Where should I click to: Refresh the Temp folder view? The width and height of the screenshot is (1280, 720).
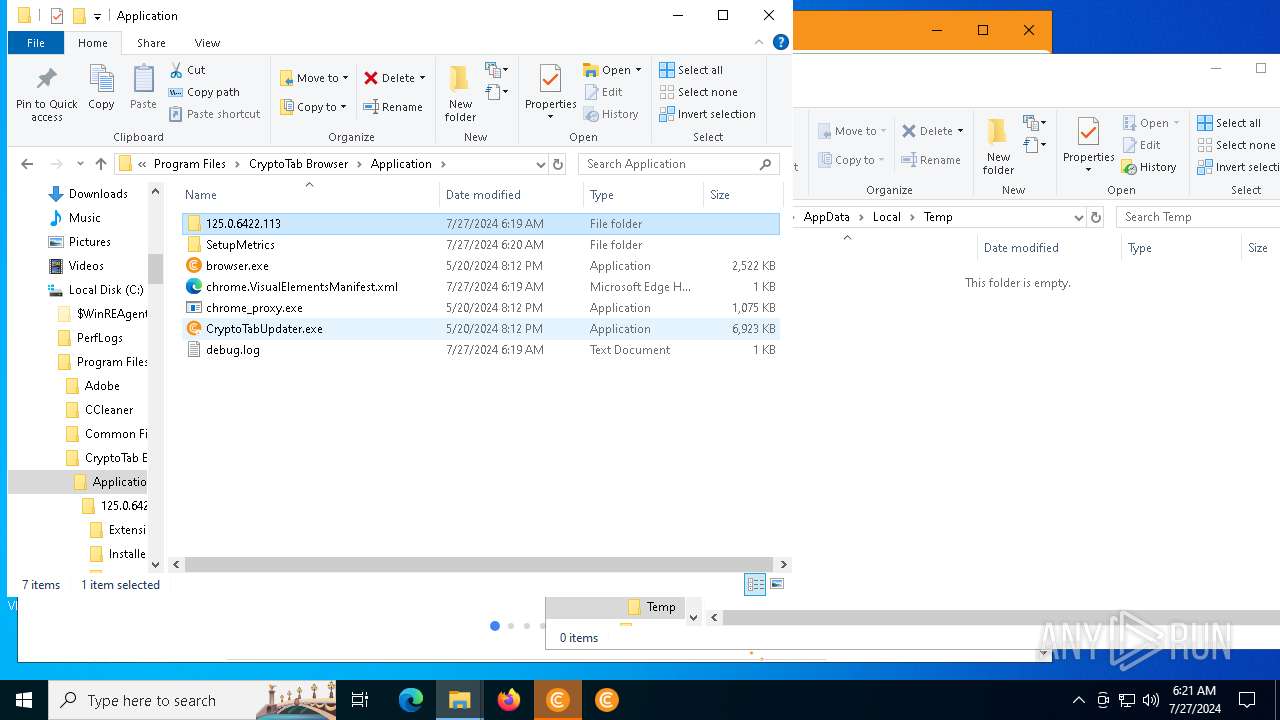point(1096,217)
